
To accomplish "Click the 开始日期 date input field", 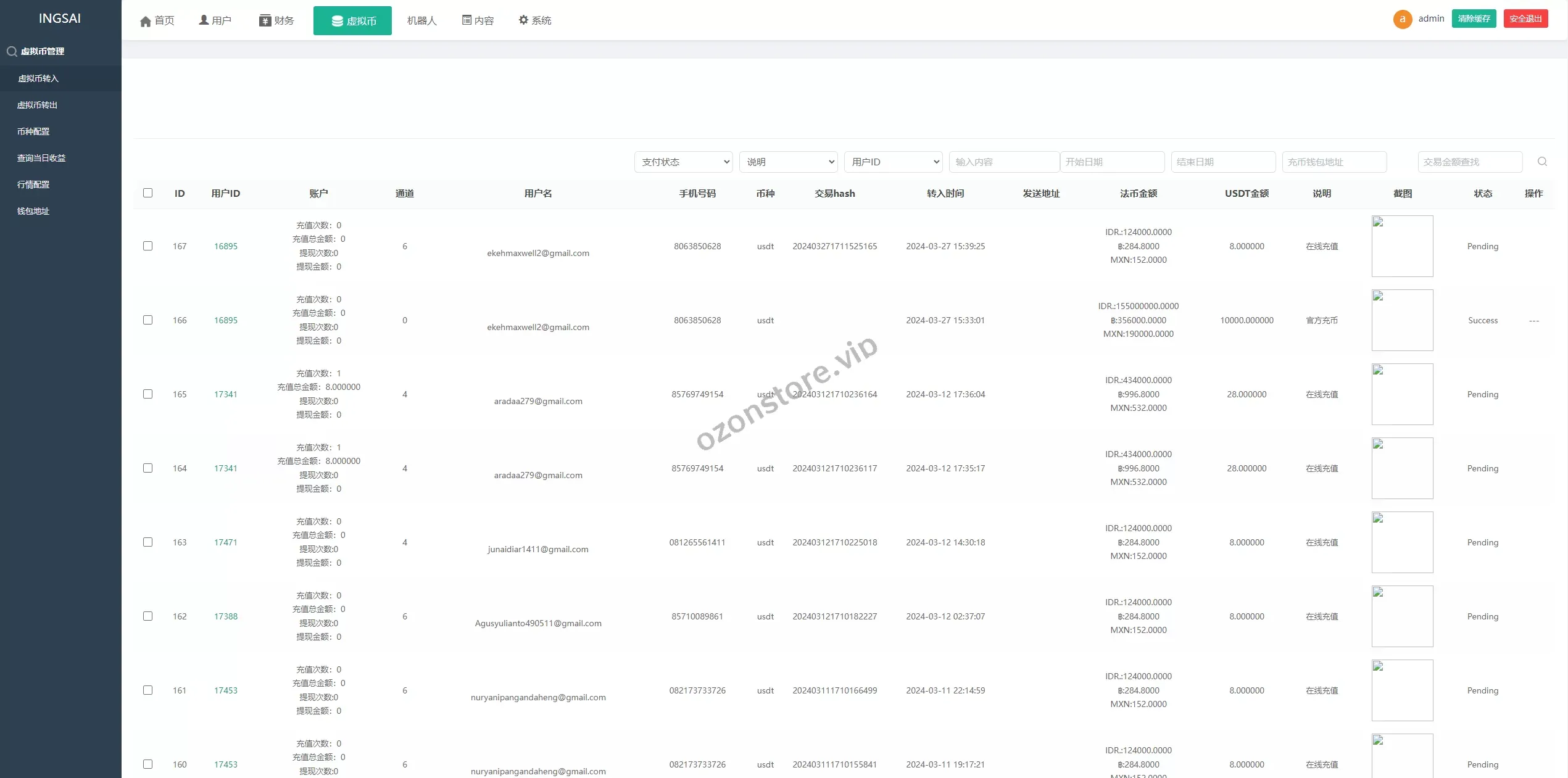I will point(1112,162).
